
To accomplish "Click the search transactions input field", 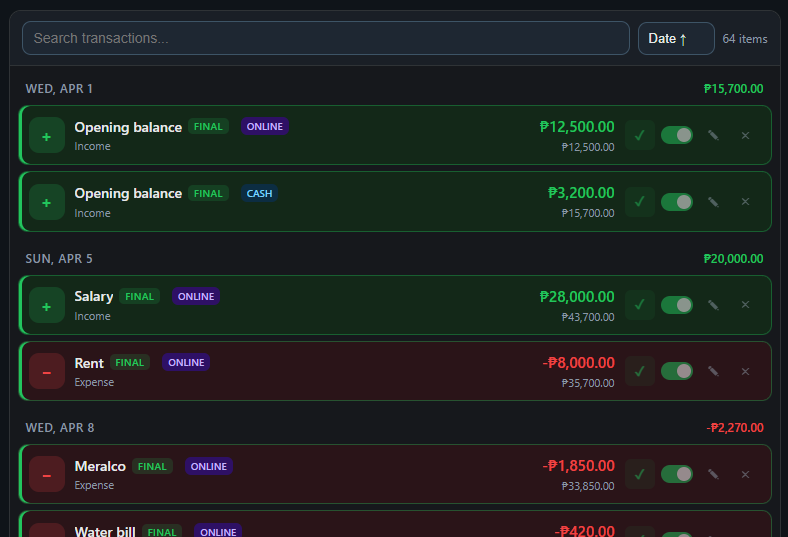I will point(326,38).
